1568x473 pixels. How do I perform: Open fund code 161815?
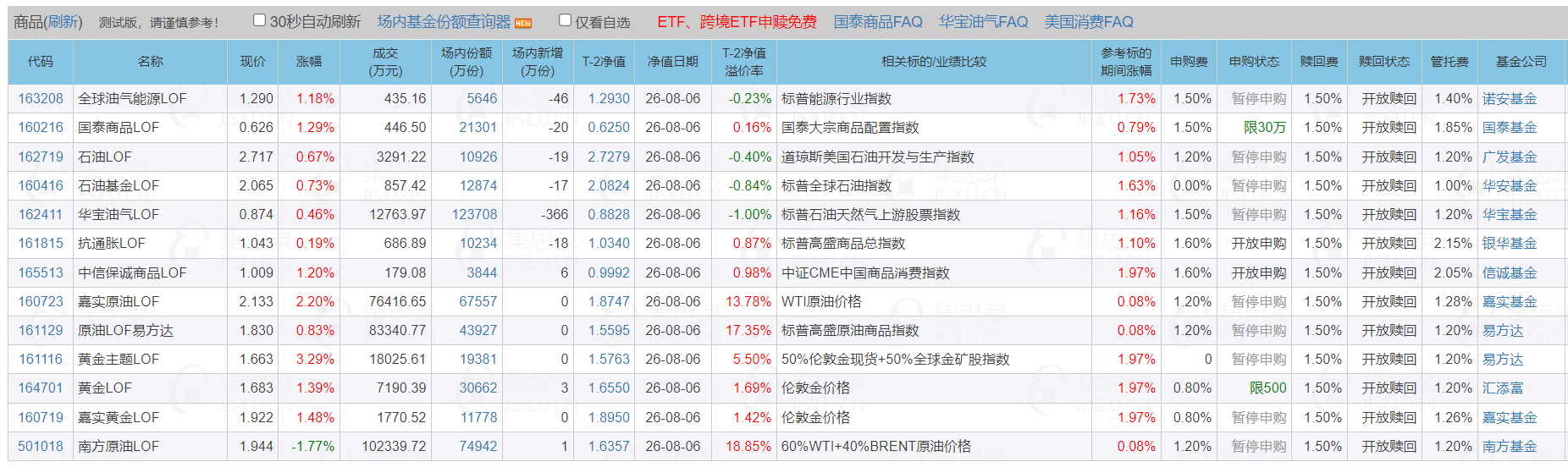pos(41,243)
